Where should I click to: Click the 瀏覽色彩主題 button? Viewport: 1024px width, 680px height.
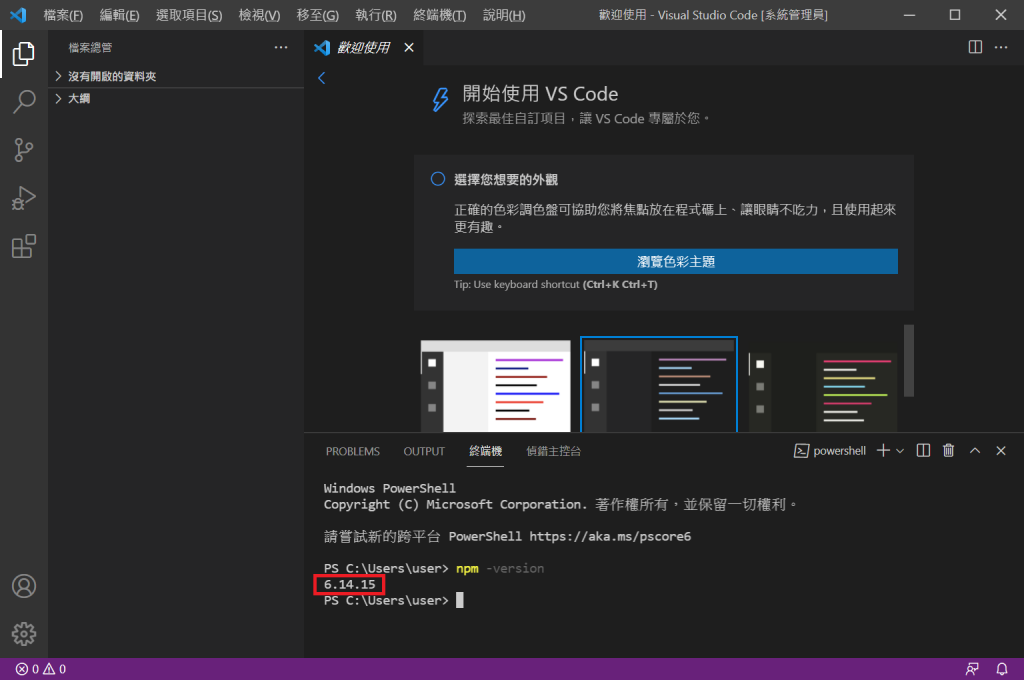click(x=675, y=261)
